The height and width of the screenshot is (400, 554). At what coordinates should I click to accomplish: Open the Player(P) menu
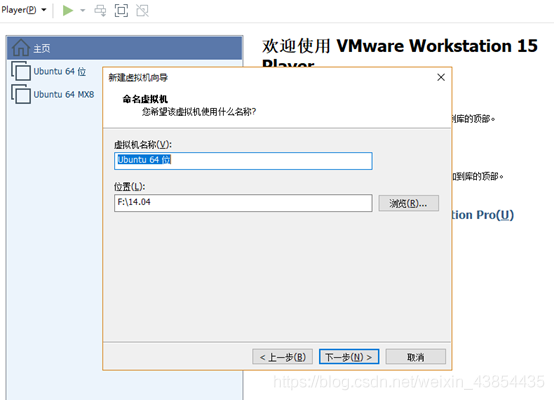[x=24, y=10]
